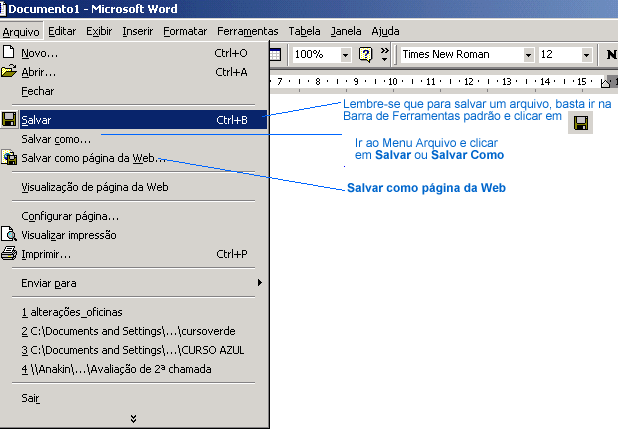Select the Enviar para menu entry
This screenshot has width=618, height=430.
(x=134, y=283)
